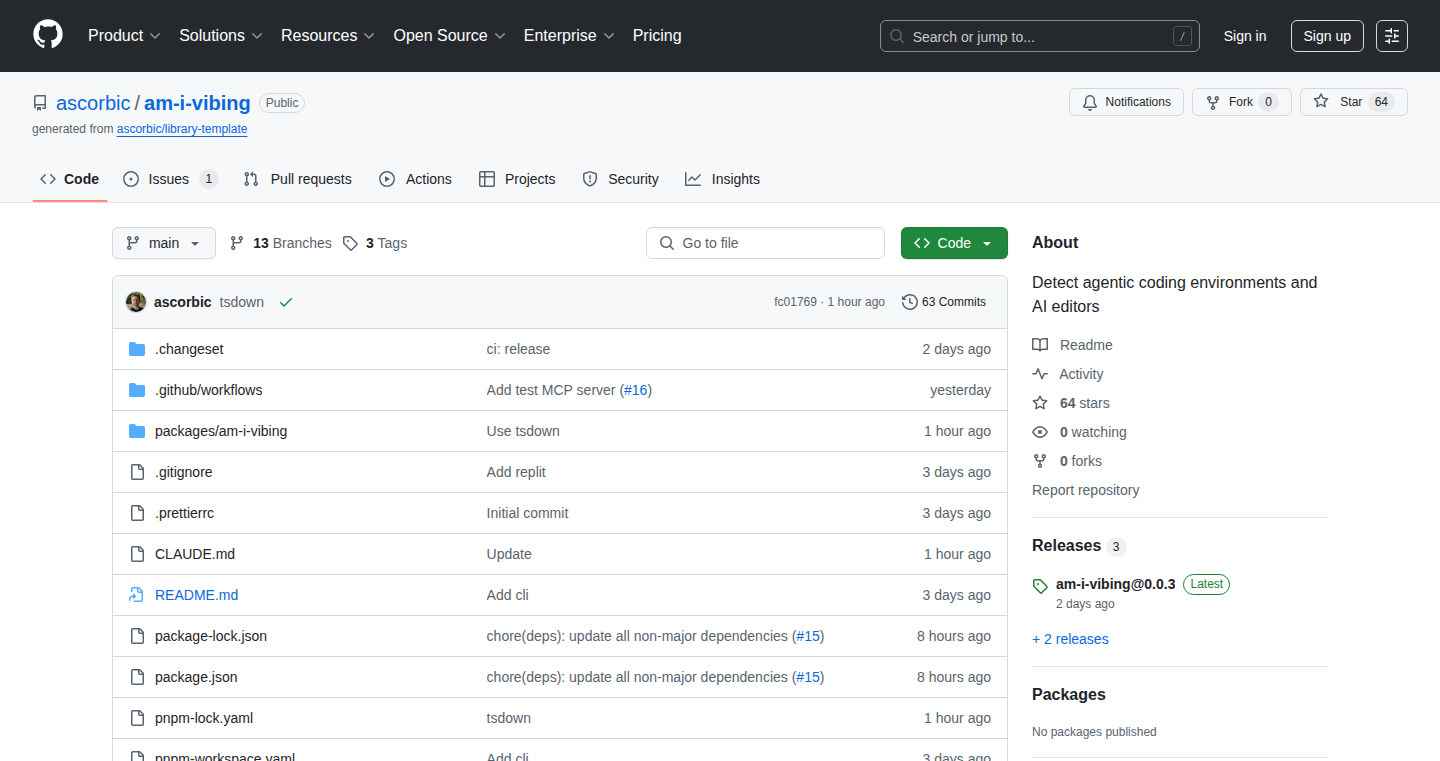Open the ascorbic/library-template link

[x=182, y=129]
